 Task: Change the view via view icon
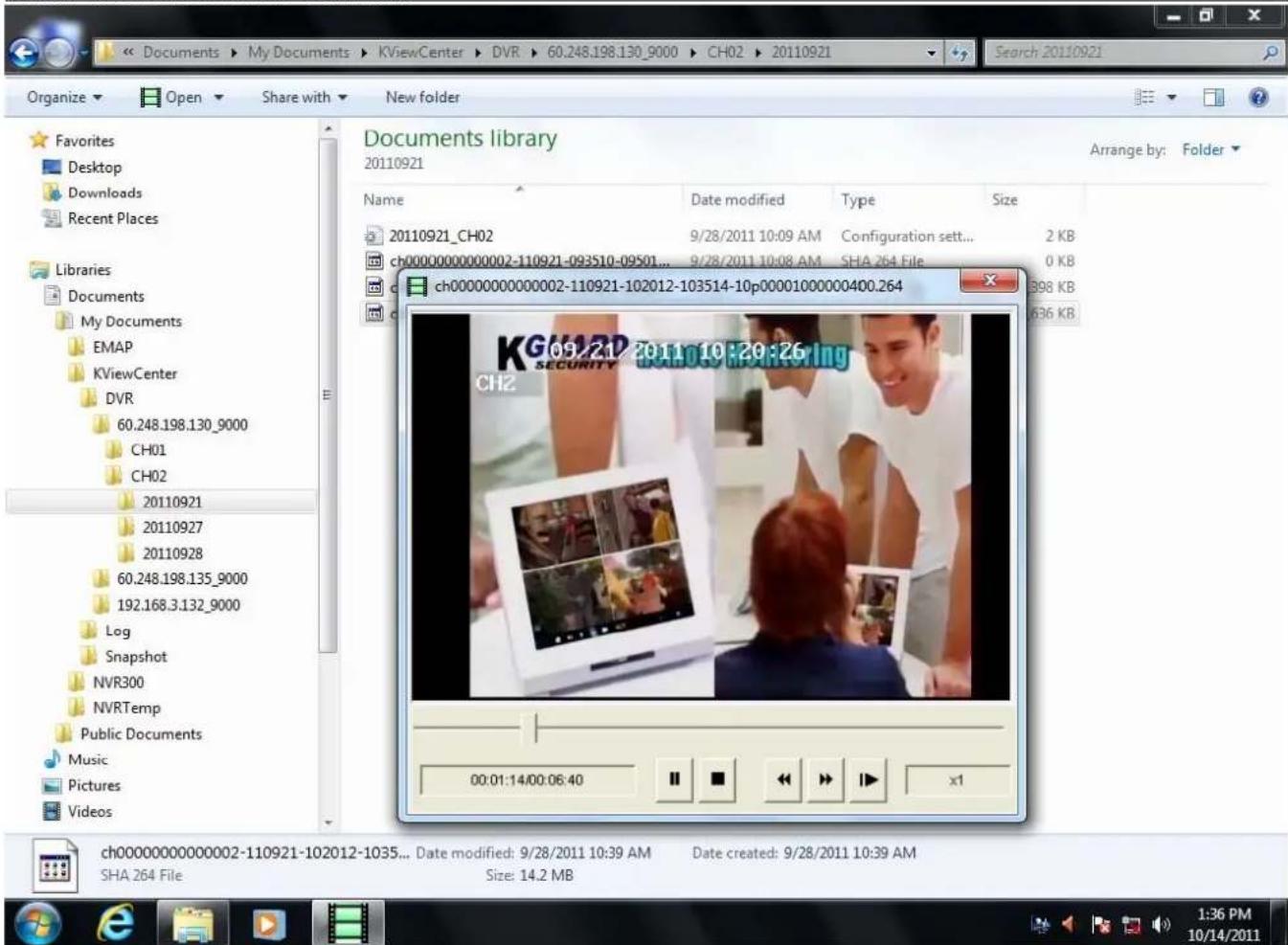point(1144,97)
